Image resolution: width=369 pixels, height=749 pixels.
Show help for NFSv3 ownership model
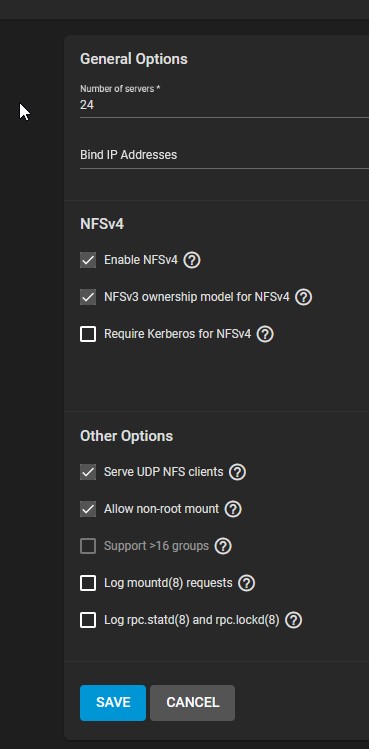[x=304, y=297]
